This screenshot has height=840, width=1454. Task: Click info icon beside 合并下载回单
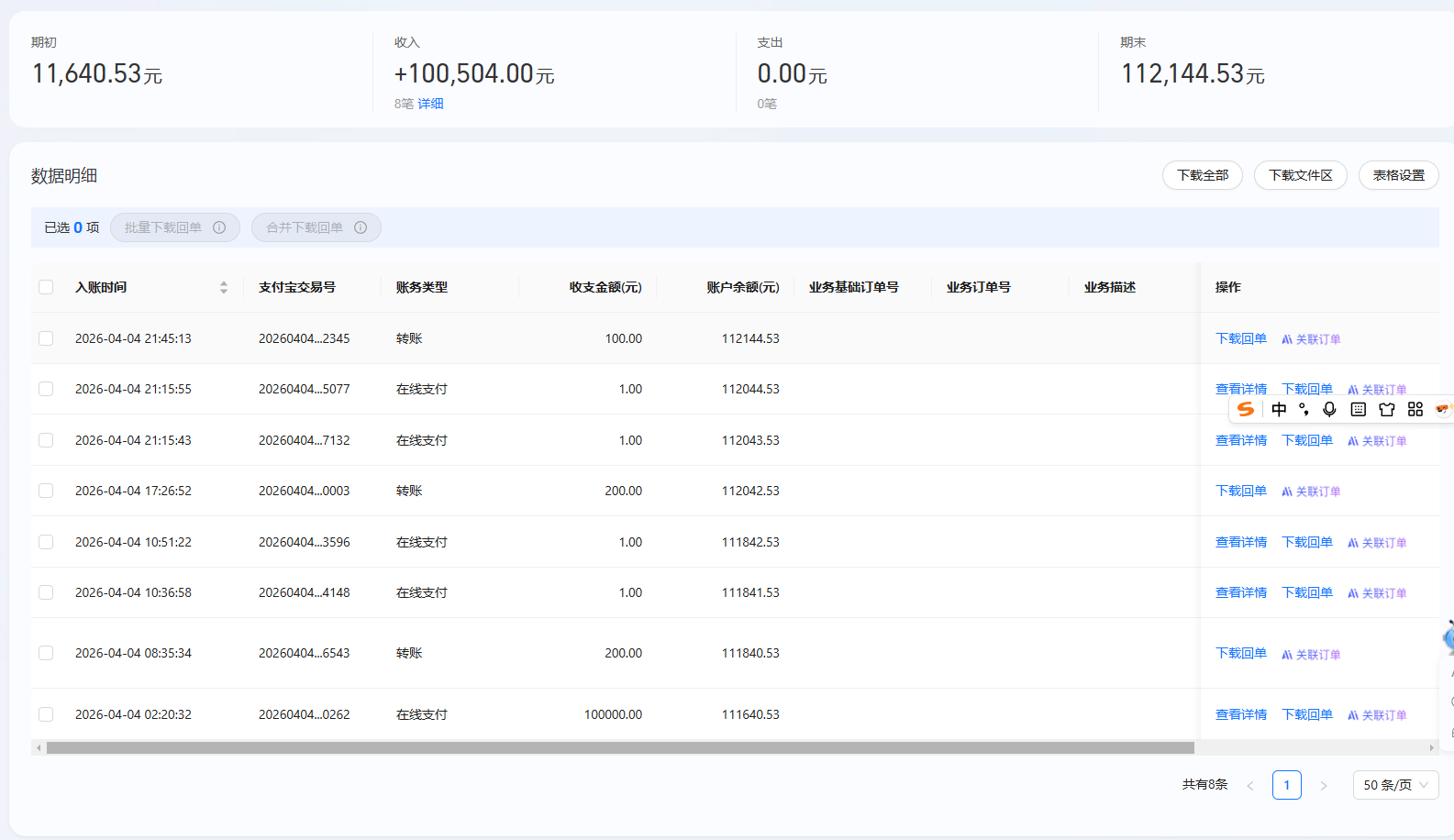tap(361, 227)
